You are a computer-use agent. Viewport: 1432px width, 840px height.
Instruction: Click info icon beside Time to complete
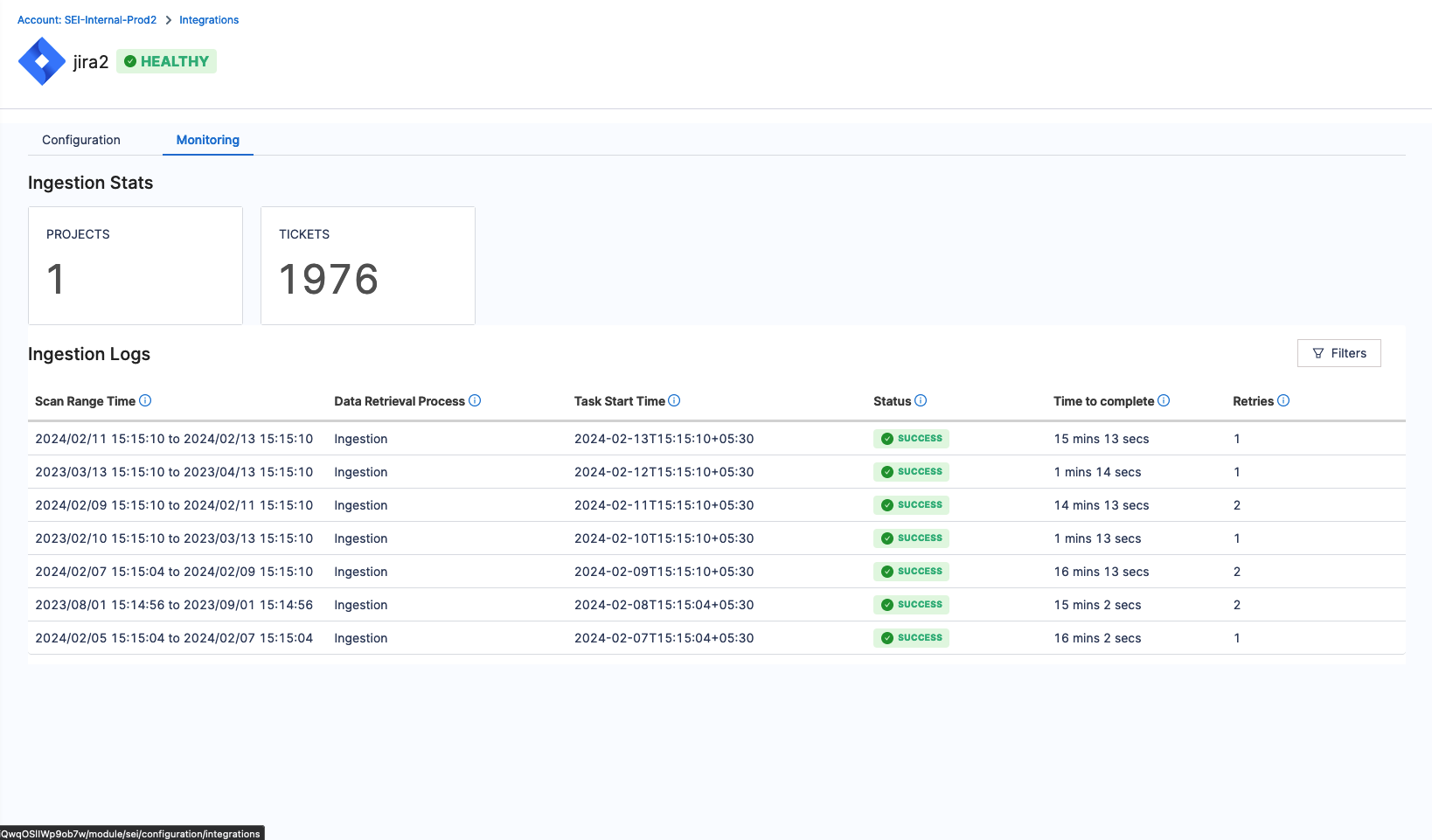[1164, 400]
